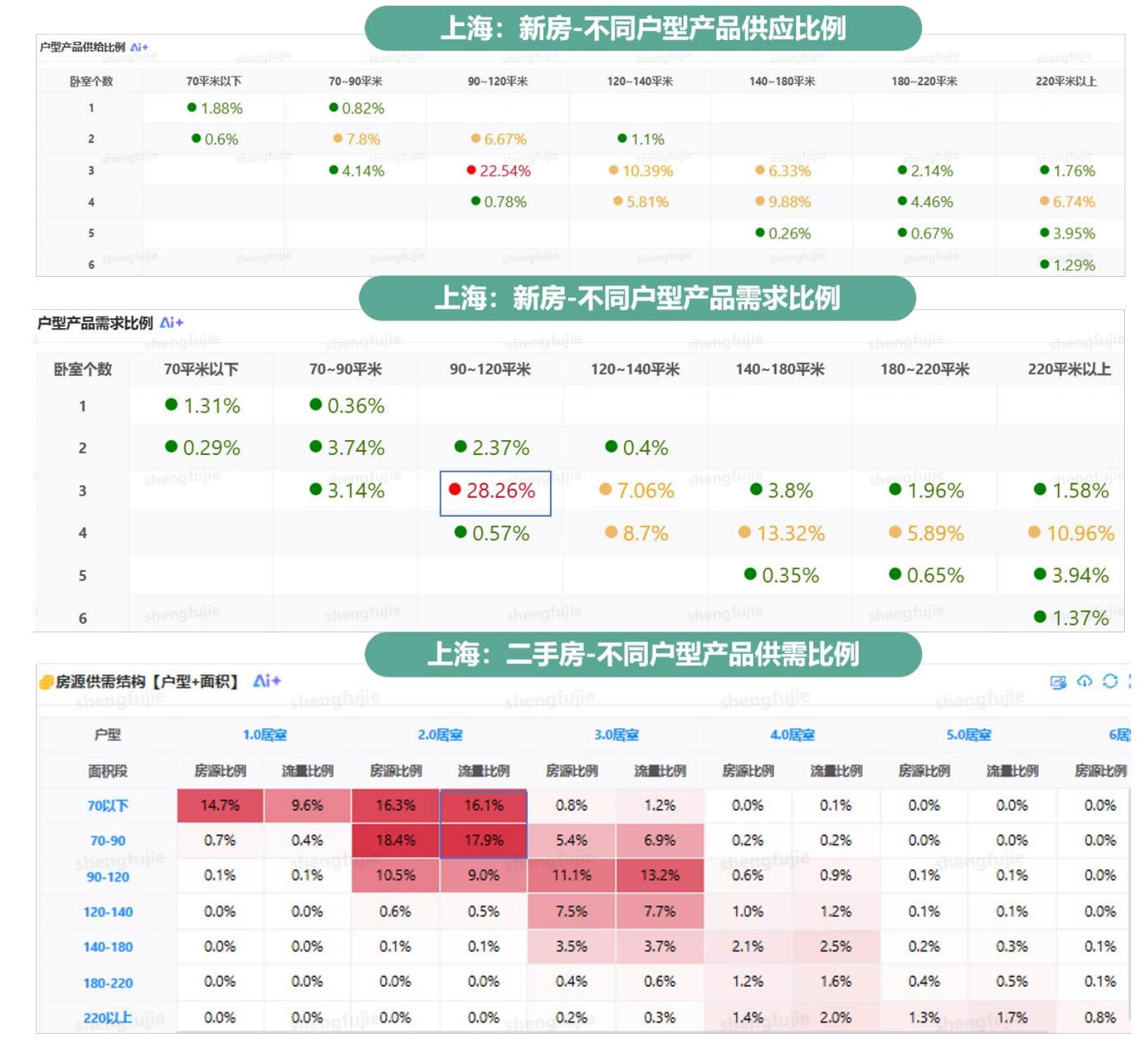Viewport: 1148px width, 1052px height.
Task: Select the 140-180 area row label
Action: [108, 947]
